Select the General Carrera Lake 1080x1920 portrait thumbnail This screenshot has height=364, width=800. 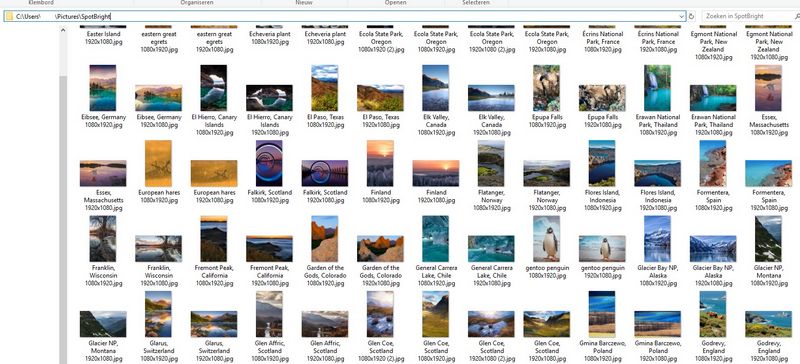[x=436, y=238]
